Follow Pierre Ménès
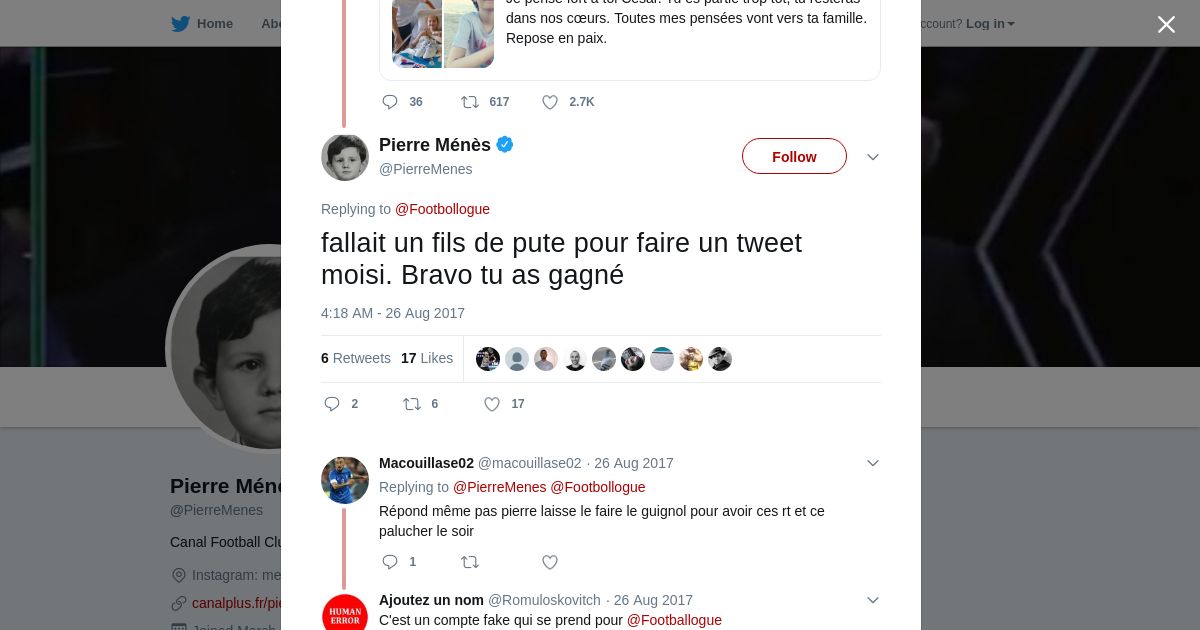The height and width of the screenshot is (630, 1200). click(x=794, y=156)
